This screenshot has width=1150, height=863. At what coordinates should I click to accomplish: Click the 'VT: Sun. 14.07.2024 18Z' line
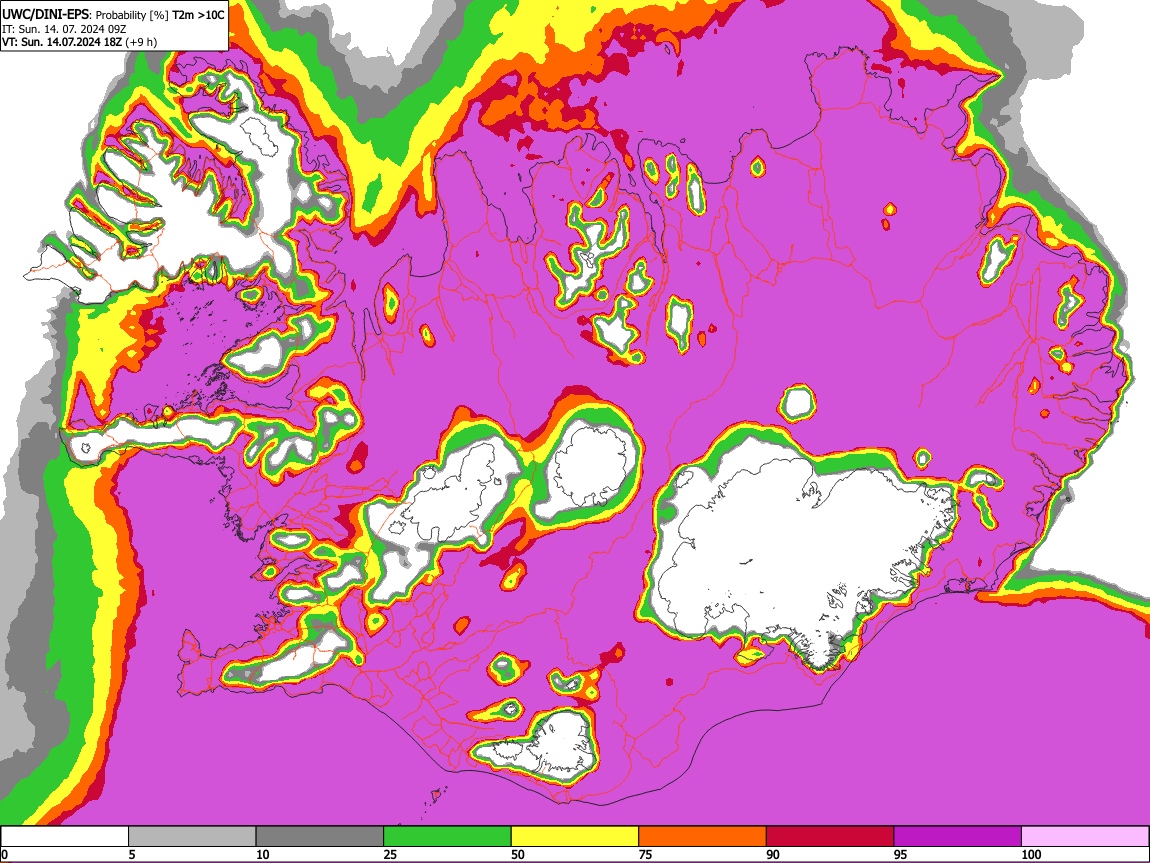62,42
